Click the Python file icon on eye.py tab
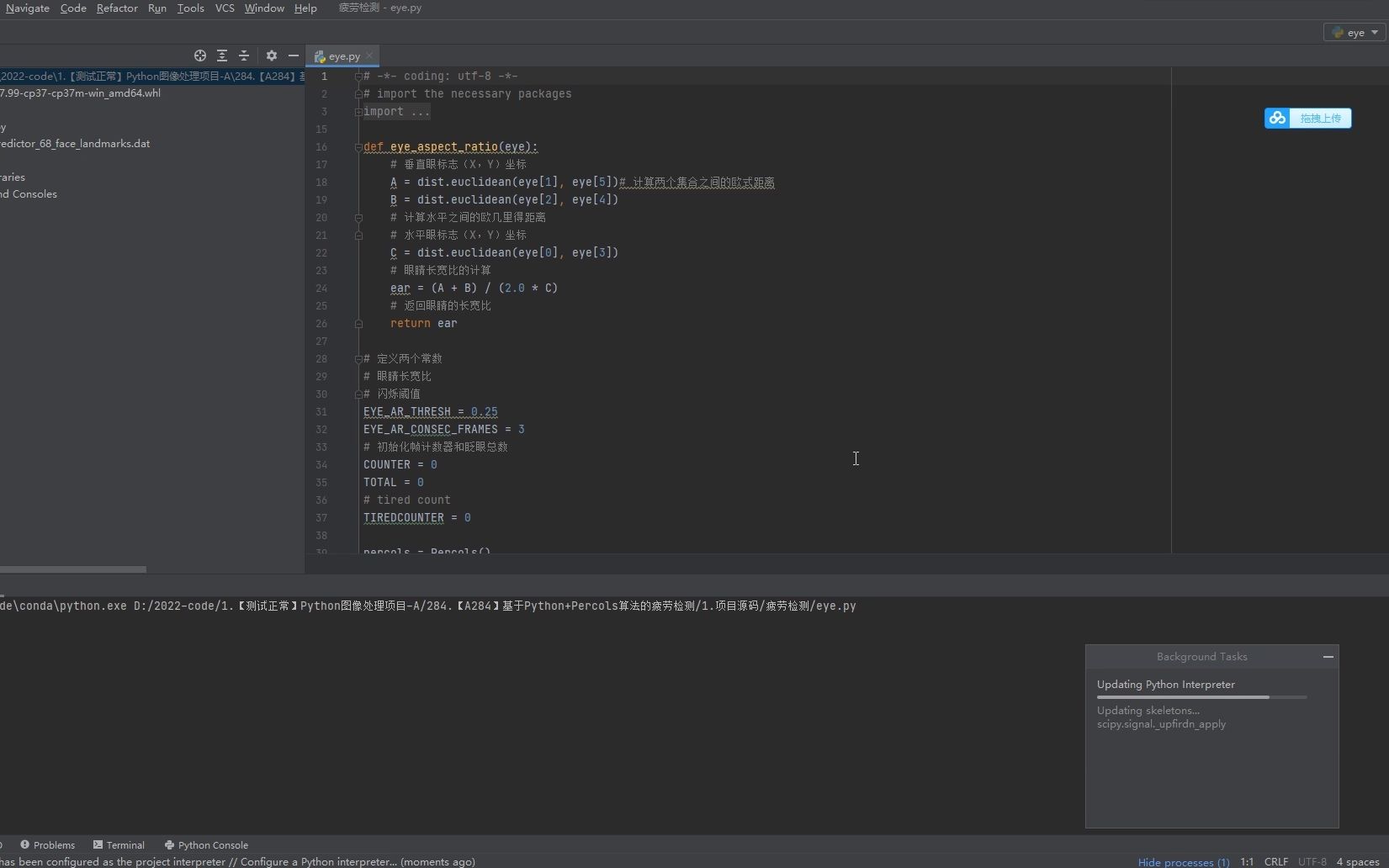 click(x=319, y=56)
